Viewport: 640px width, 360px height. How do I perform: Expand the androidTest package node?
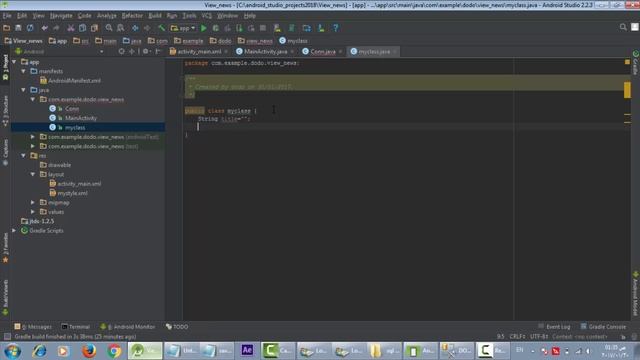click(x=33, y=137)
